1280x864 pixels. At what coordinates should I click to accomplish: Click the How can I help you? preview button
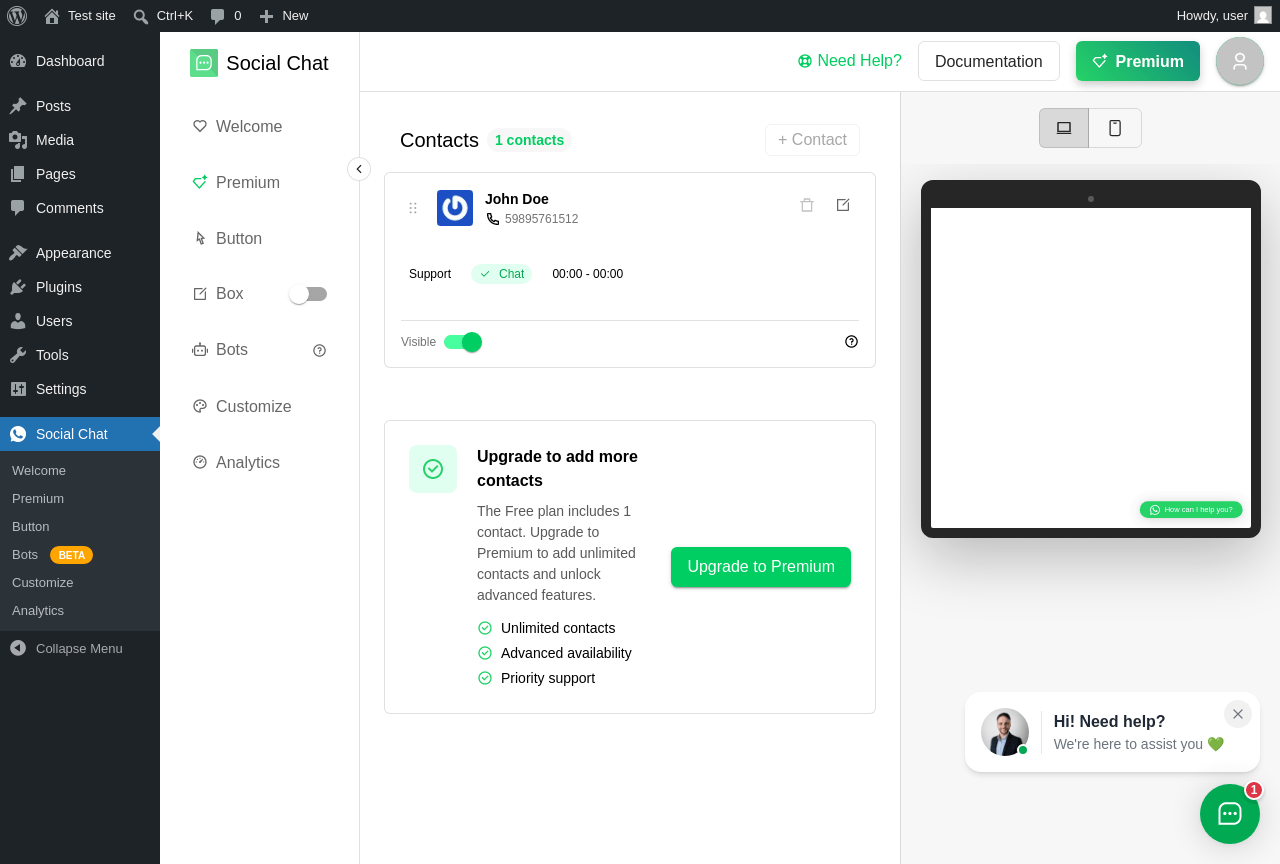[x=1191, y=510]
